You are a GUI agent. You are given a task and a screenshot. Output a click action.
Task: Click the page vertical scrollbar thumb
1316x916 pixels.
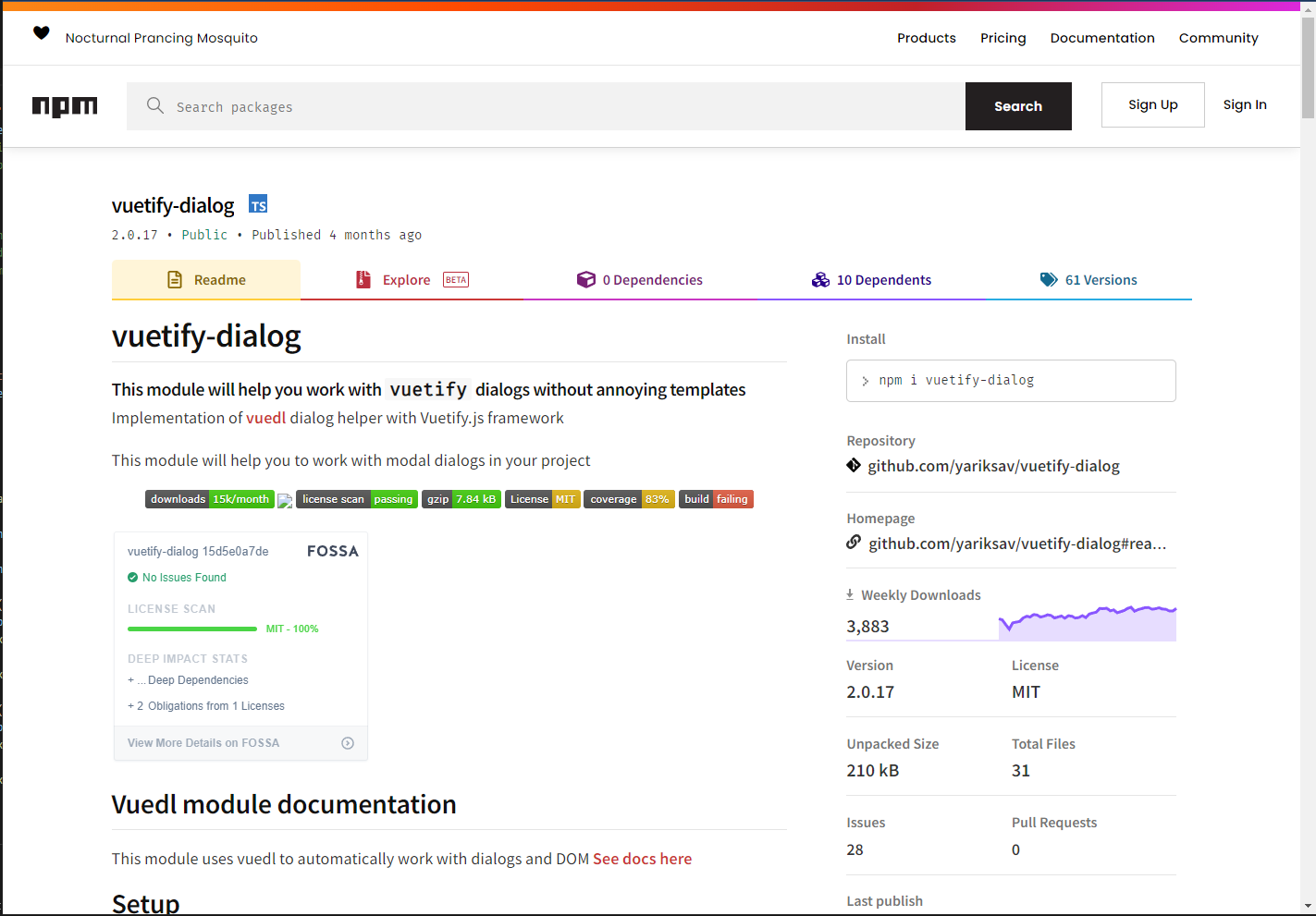coord(1308,67)
